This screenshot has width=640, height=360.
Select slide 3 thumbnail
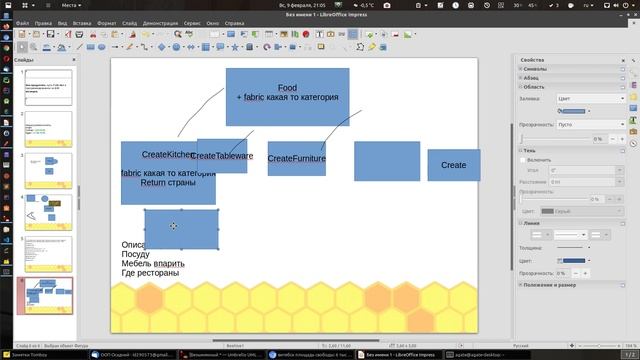coord(48,171)
